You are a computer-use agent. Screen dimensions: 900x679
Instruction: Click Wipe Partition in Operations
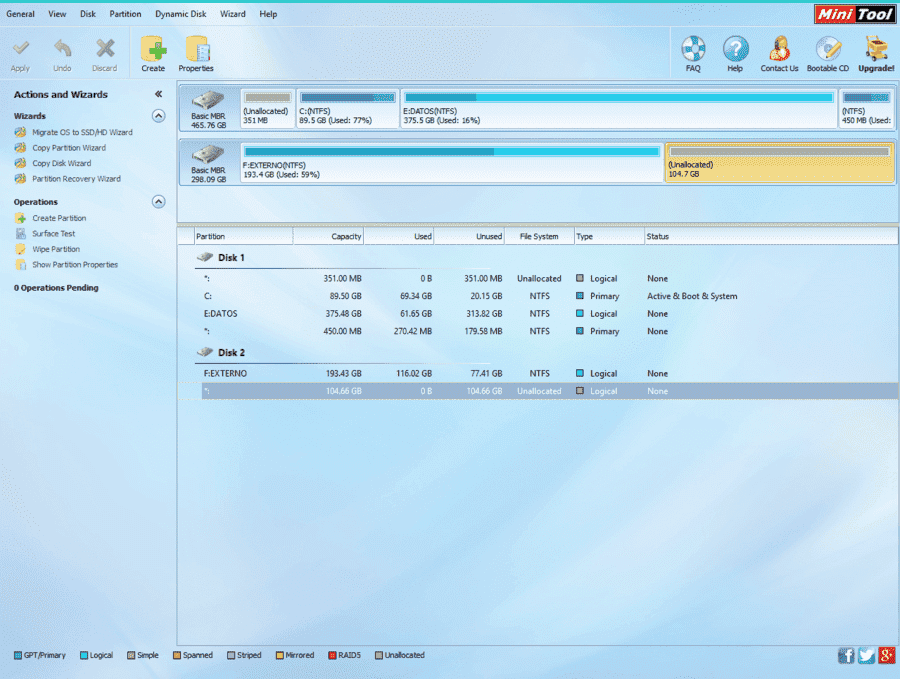pos(56,249)
